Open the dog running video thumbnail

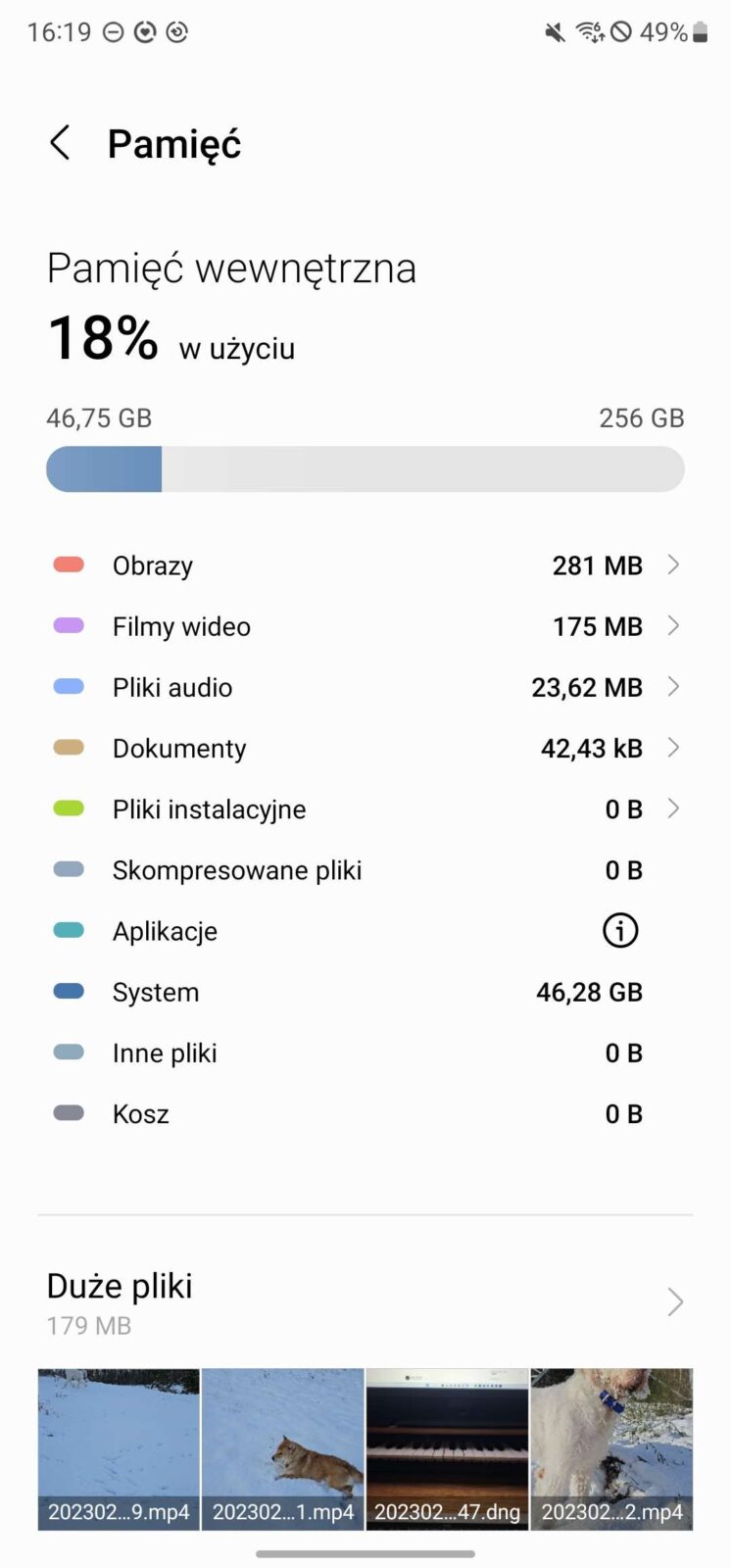pyautogui.click(x=283, y=1448)
